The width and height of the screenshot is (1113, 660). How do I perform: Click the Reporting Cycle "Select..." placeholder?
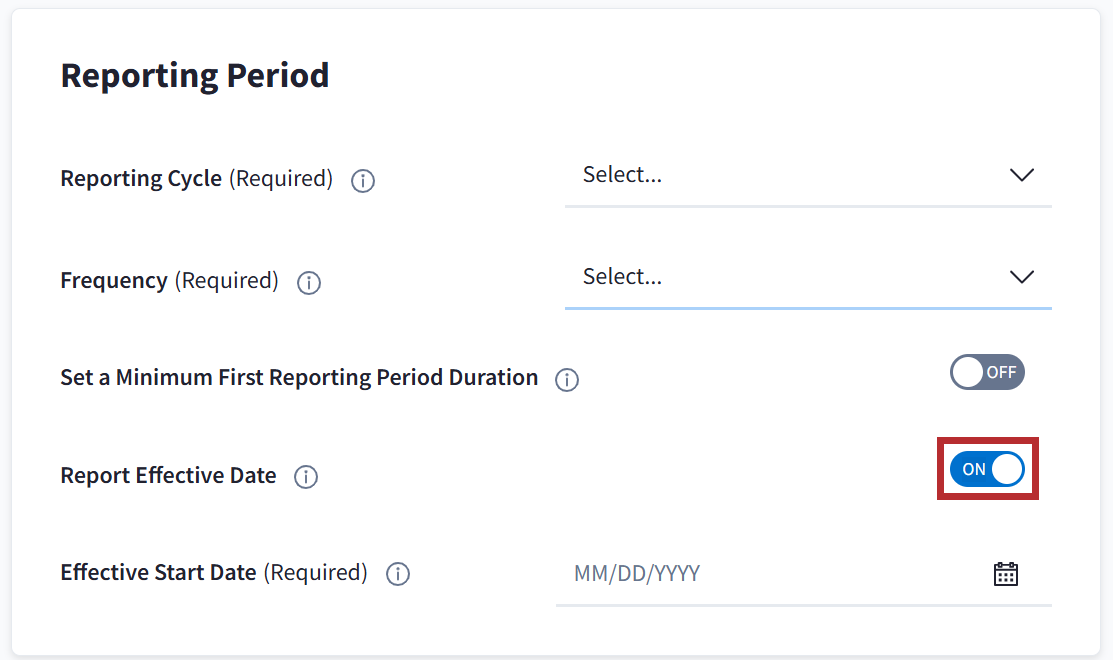[x=622, y=175]
